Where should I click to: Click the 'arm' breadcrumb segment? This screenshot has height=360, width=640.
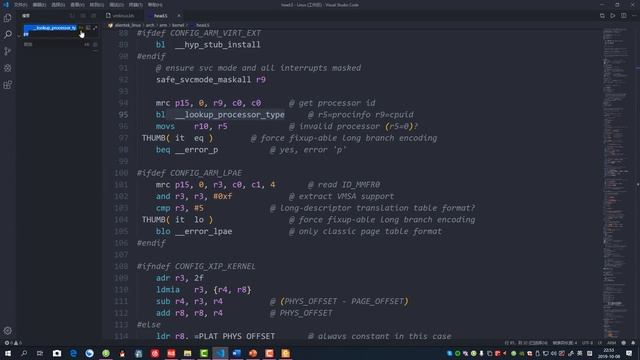(x=163, y=25)
